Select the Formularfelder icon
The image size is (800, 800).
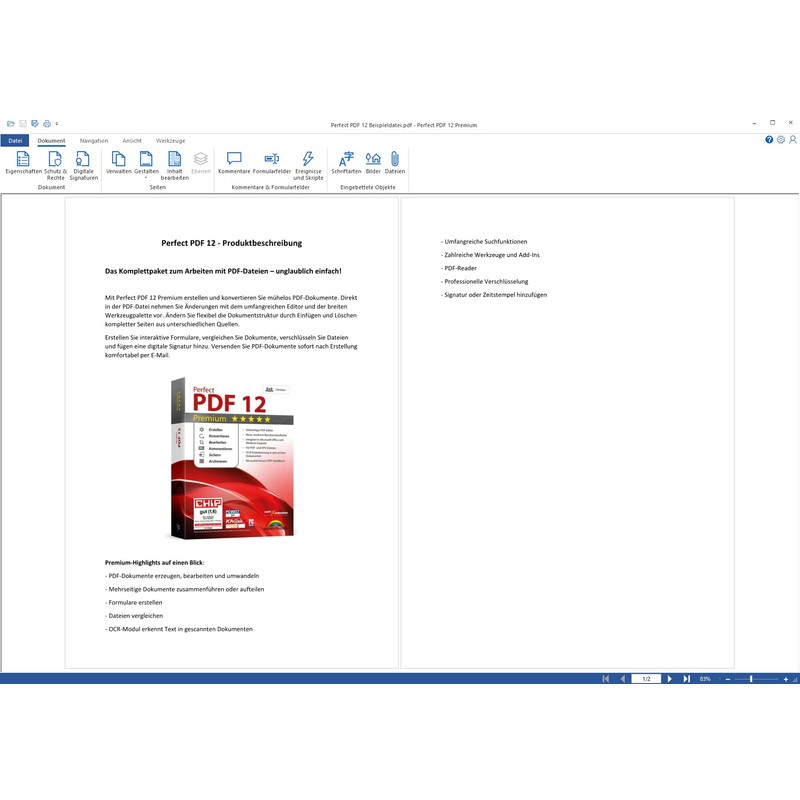click(271, 163)
